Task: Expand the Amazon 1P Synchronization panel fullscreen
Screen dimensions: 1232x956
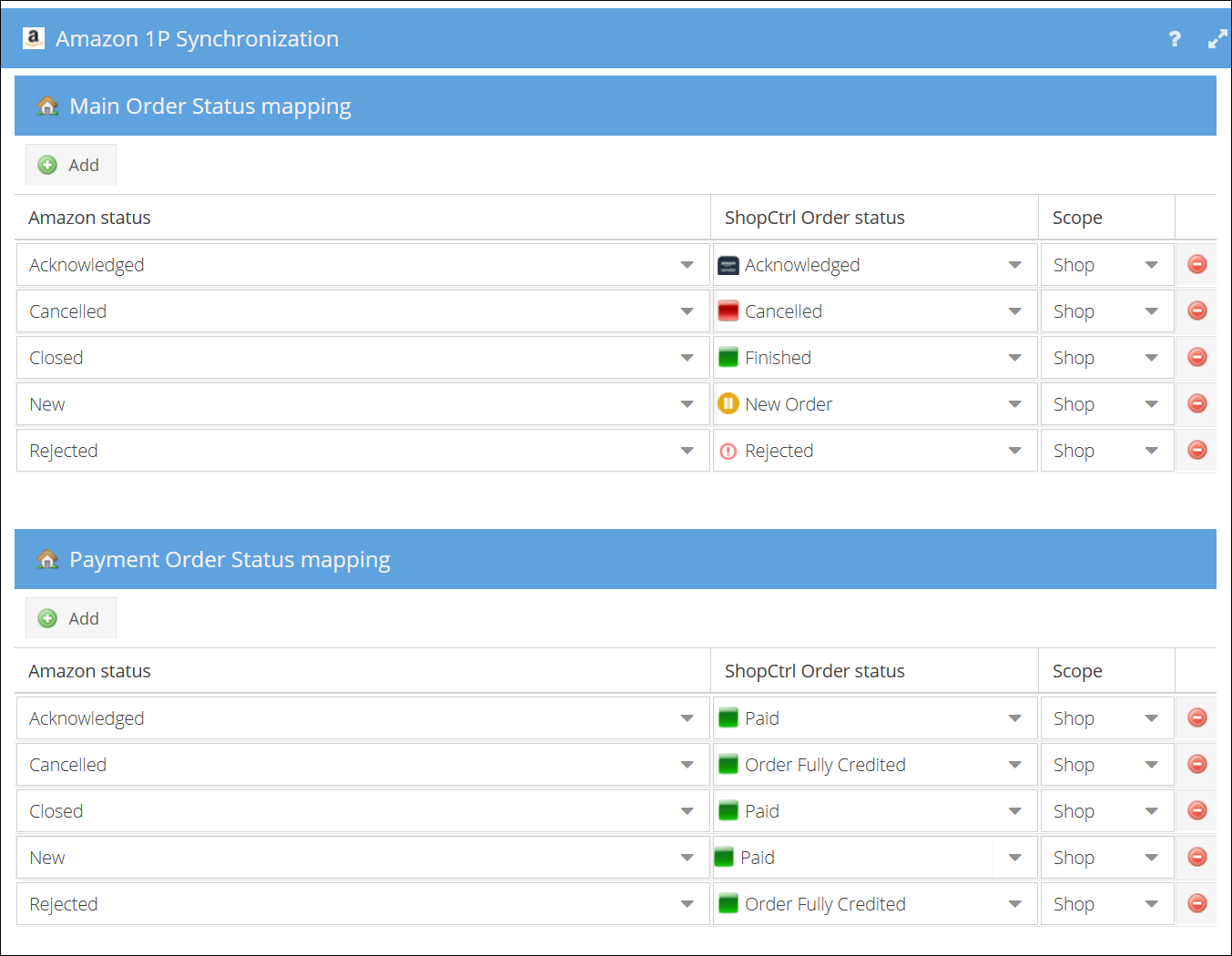Action: [1217, 39]
